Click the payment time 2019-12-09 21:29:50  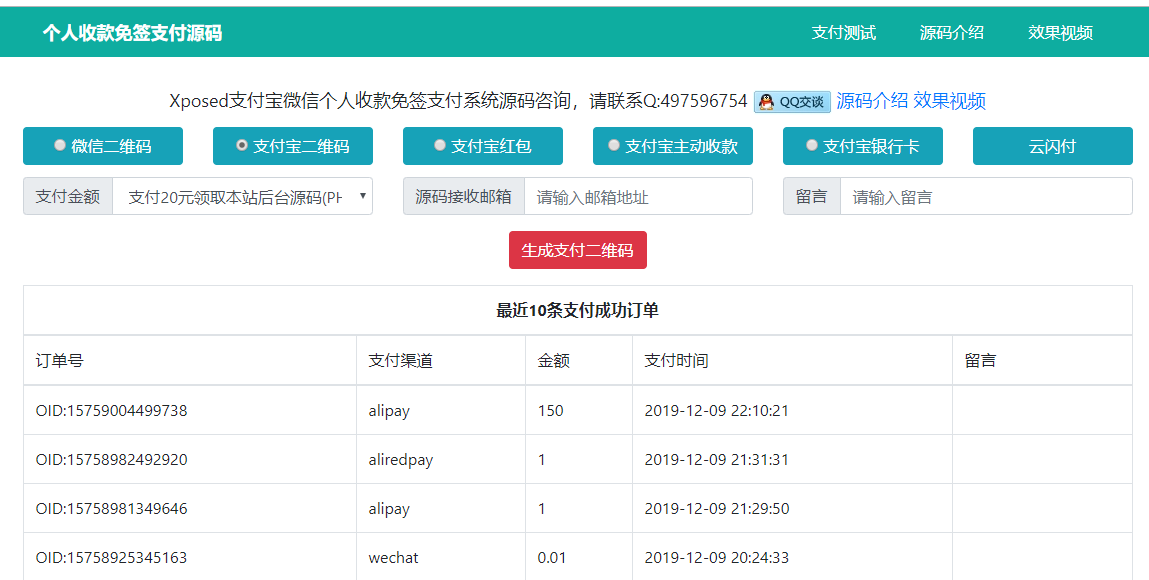(717, 509)
